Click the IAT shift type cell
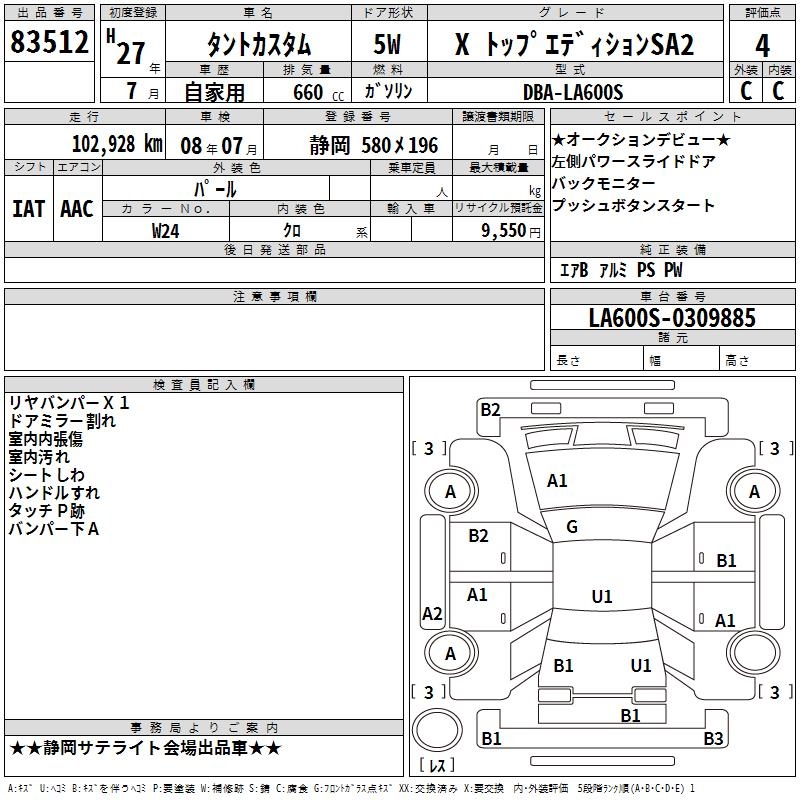Image resolution: width=800 pixels, height=800 pixels. [x=28, y=208]
